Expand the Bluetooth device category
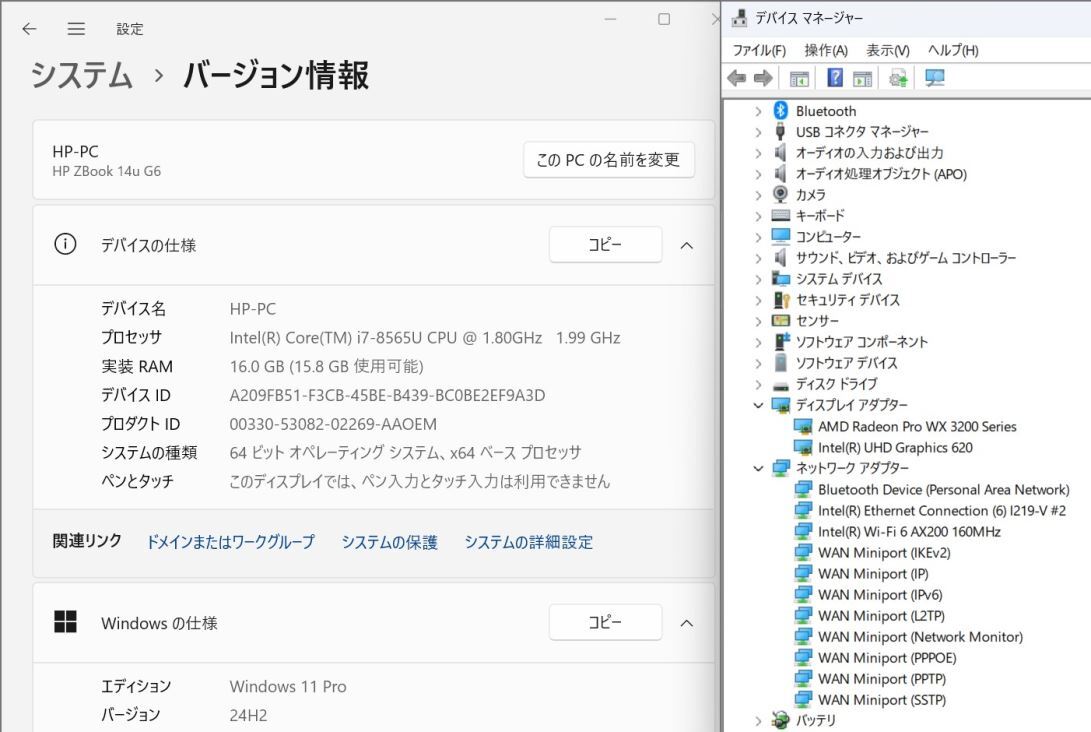The height and width of the screenshot is (732, 1091). coord(758,110)
